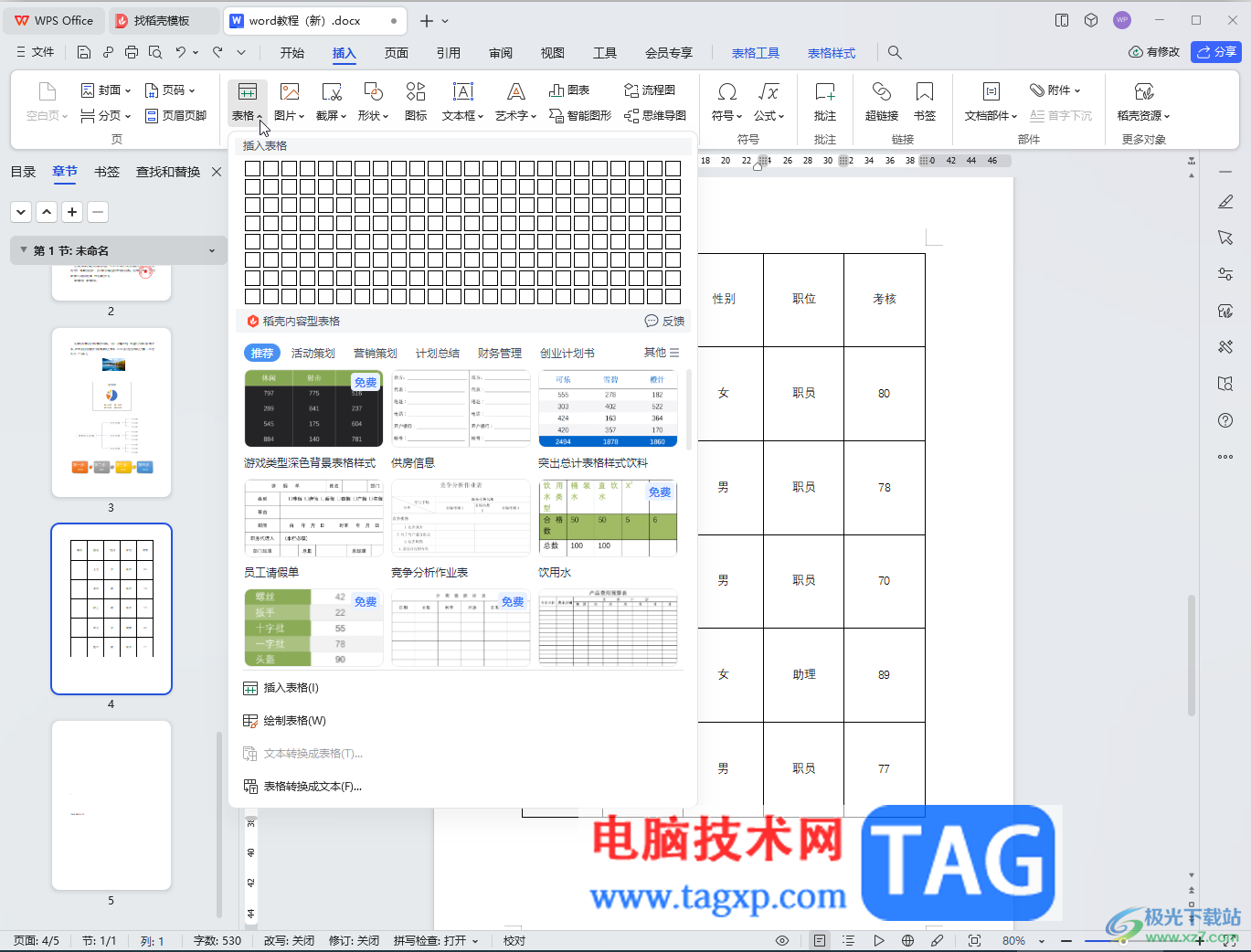The height and width of the screenshot is (952, 1251).
Task: Open Docer Resources (稻壳资源) dropdown
Action: coord(1143,101)
